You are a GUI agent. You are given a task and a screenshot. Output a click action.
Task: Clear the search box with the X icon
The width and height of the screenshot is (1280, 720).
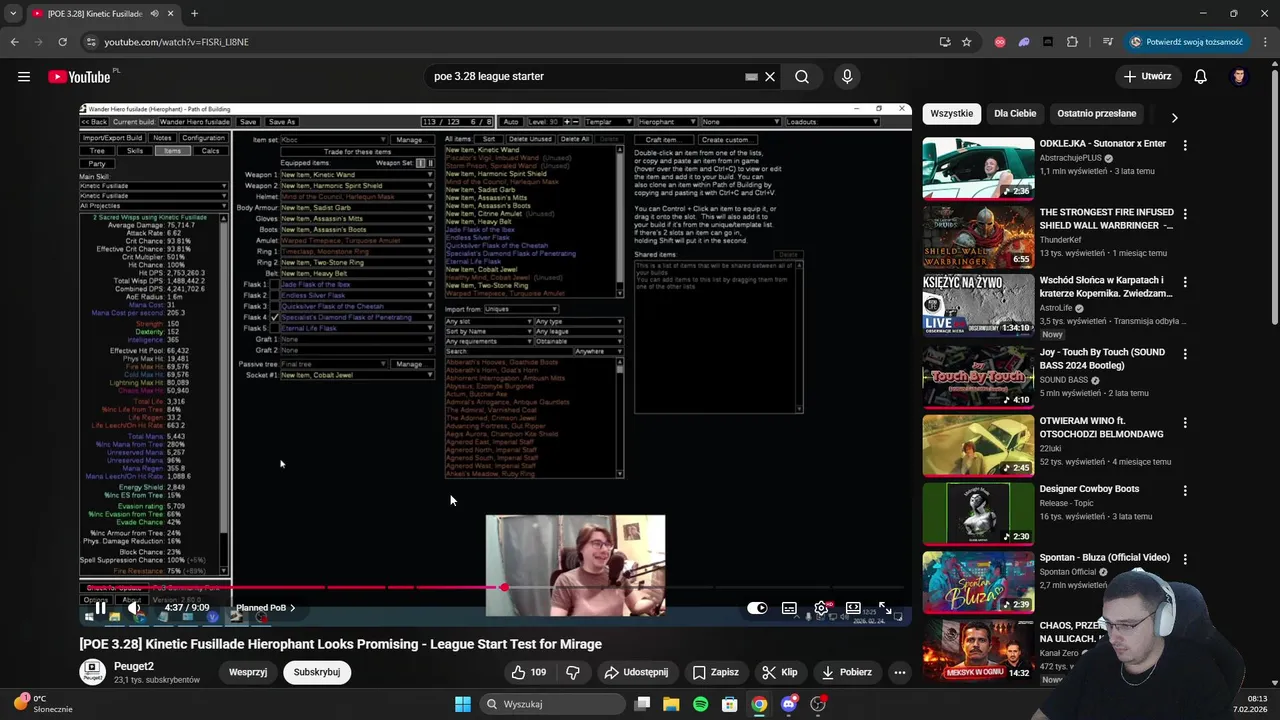770,77
